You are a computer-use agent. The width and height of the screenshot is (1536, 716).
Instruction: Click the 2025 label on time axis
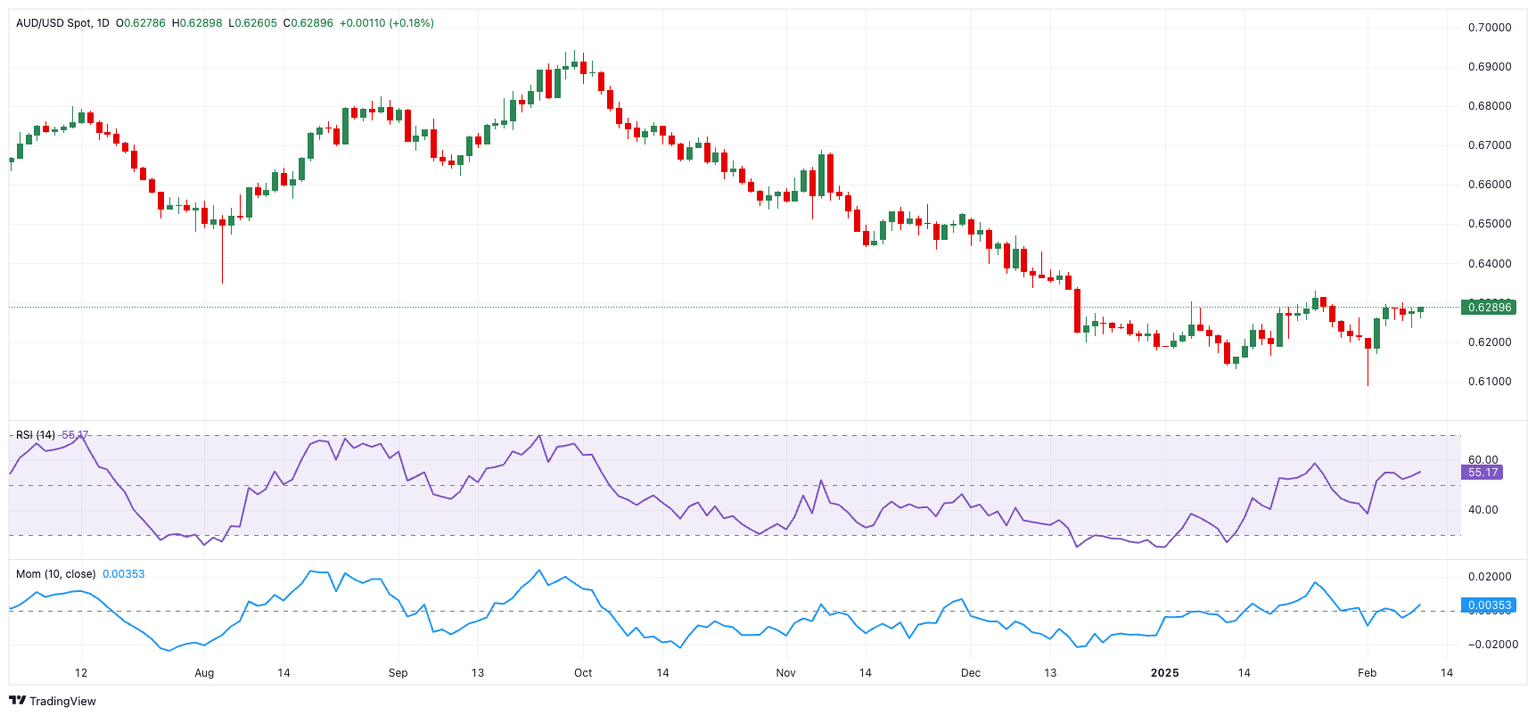coord(1165,673)
